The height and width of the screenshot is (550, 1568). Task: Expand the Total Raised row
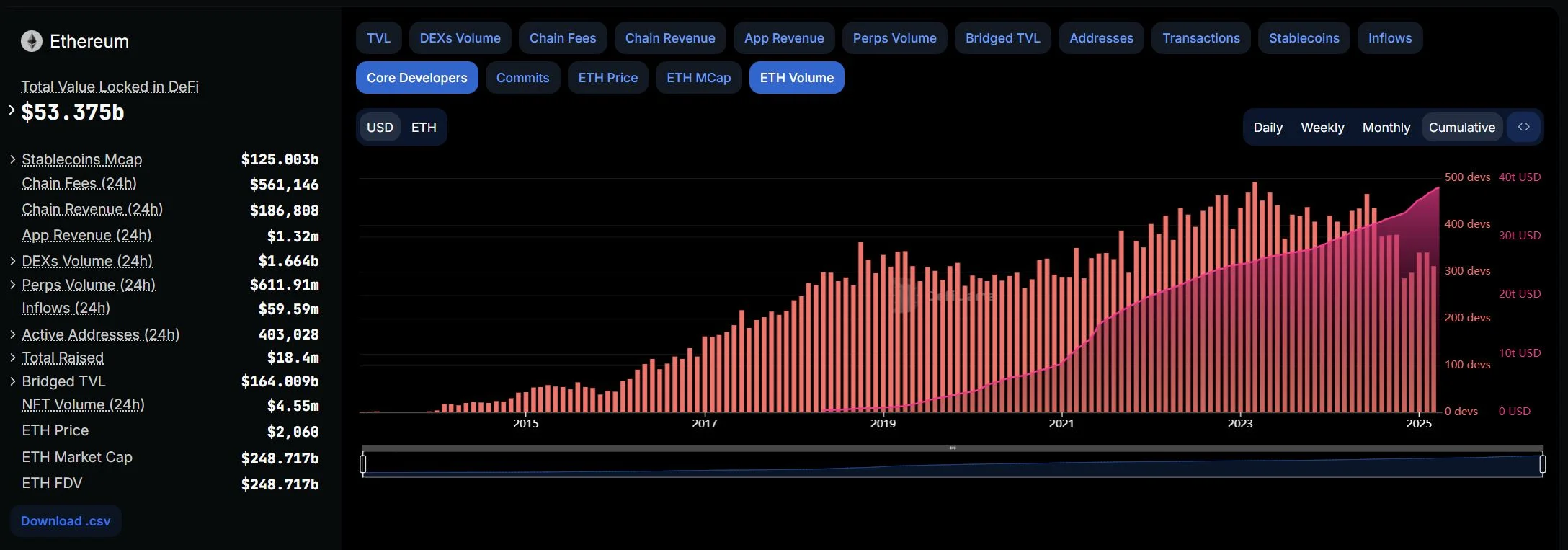pyautogui.click(x=13, y=358)
